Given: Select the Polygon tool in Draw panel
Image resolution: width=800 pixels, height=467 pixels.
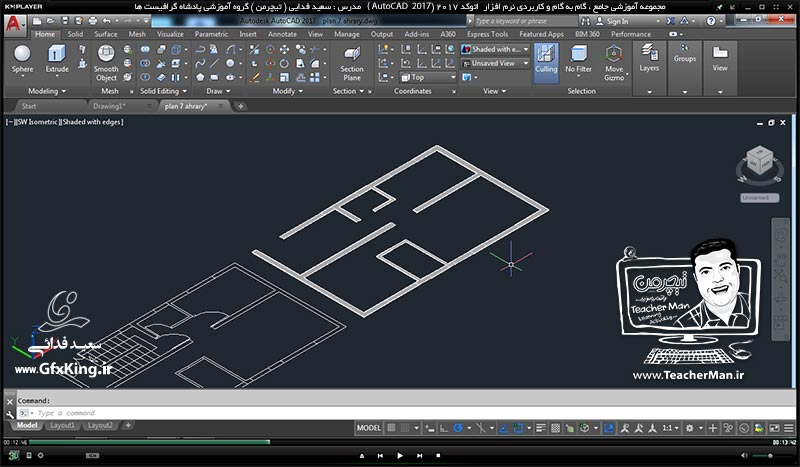Looking at the screenshot, I should point(201,78).
